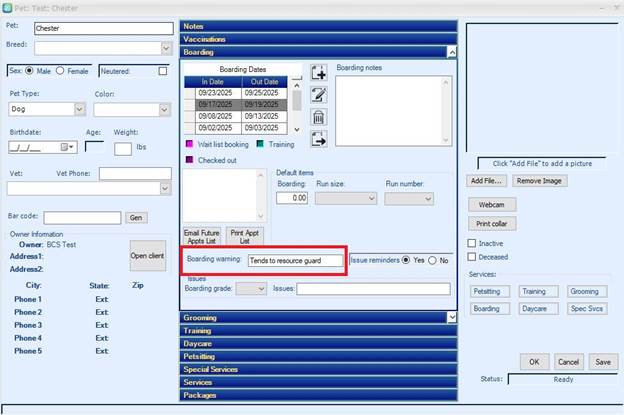624x415 pixels.
Task: Edit the selected boarding appointment icon
Action: tap(319, 95)
